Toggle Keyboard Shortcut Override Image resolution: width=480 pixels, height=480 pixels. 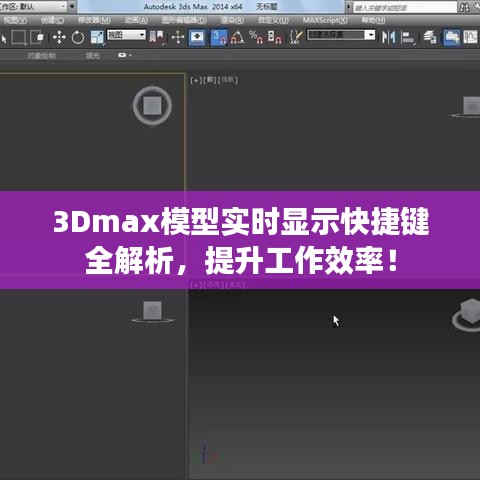click(x=197, y=37)
